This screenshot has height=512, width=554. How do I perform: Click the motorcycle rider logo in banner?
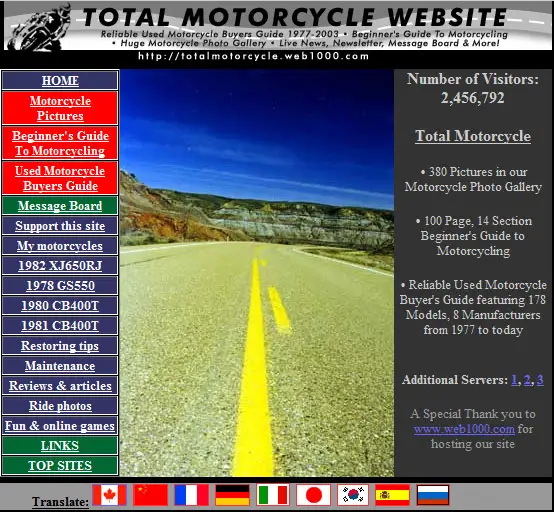(39, 28)
